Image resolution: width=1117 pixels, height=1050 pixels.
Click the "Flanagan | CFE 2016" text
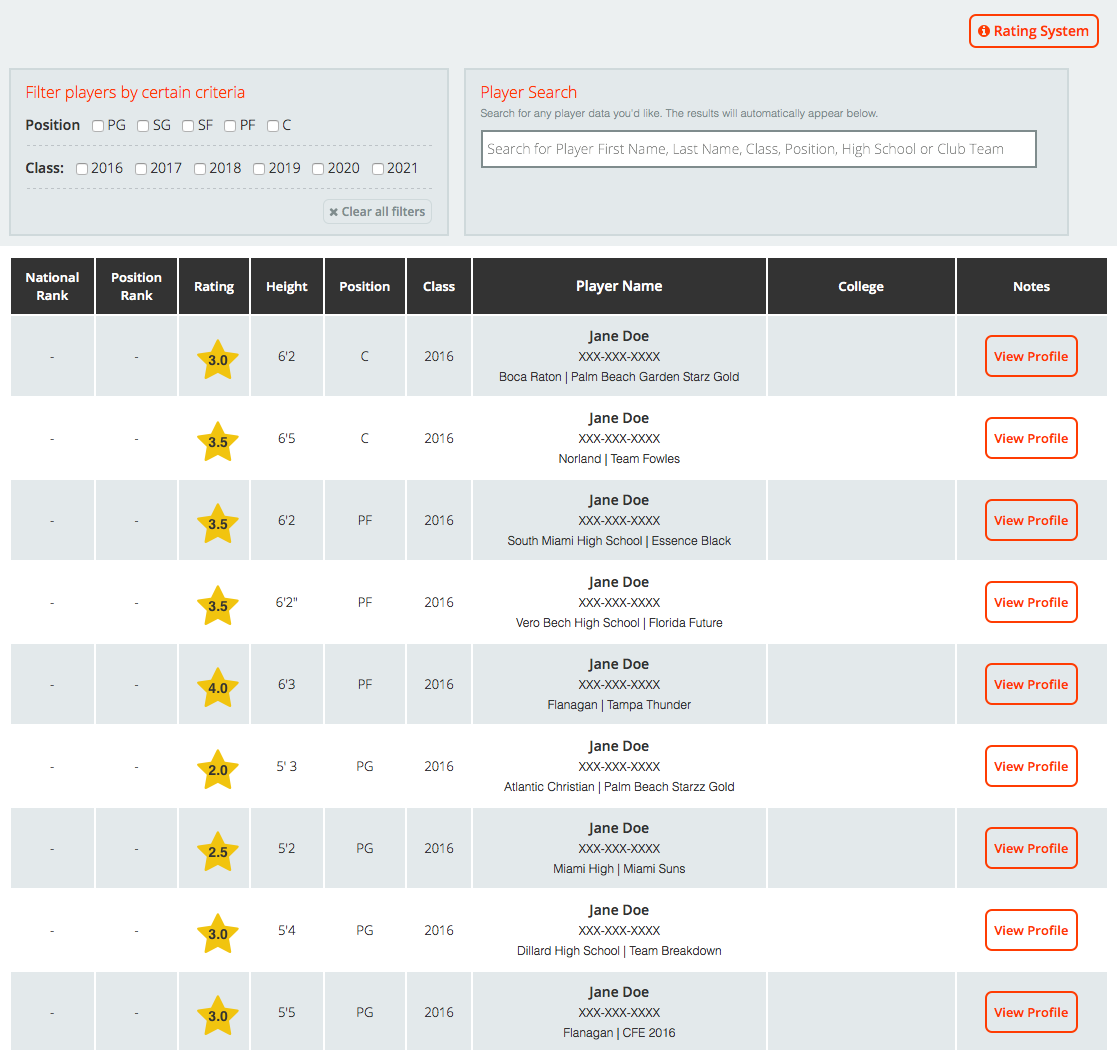[619, 1032]
